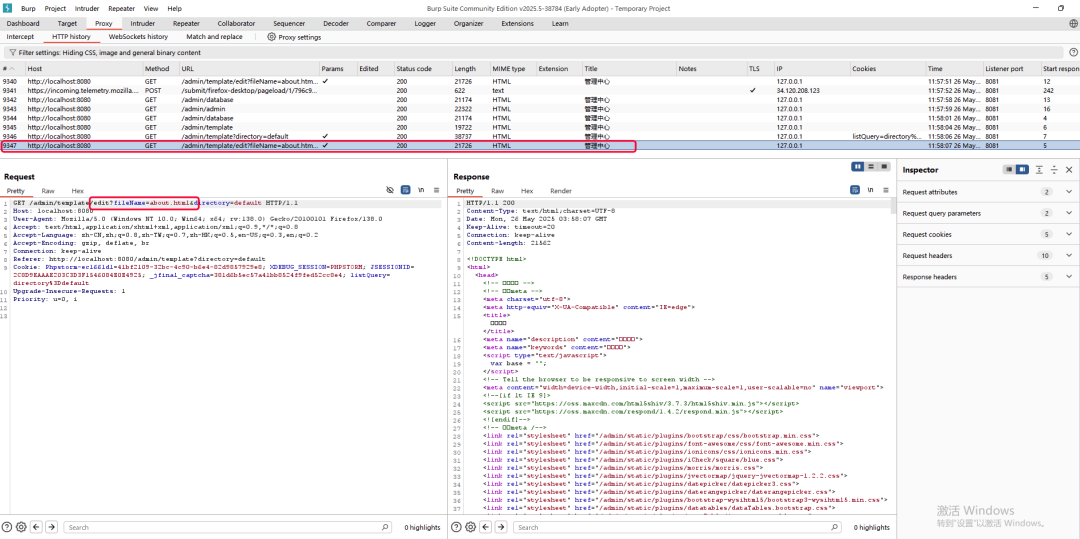Open Proxy settings

point(294,37)
